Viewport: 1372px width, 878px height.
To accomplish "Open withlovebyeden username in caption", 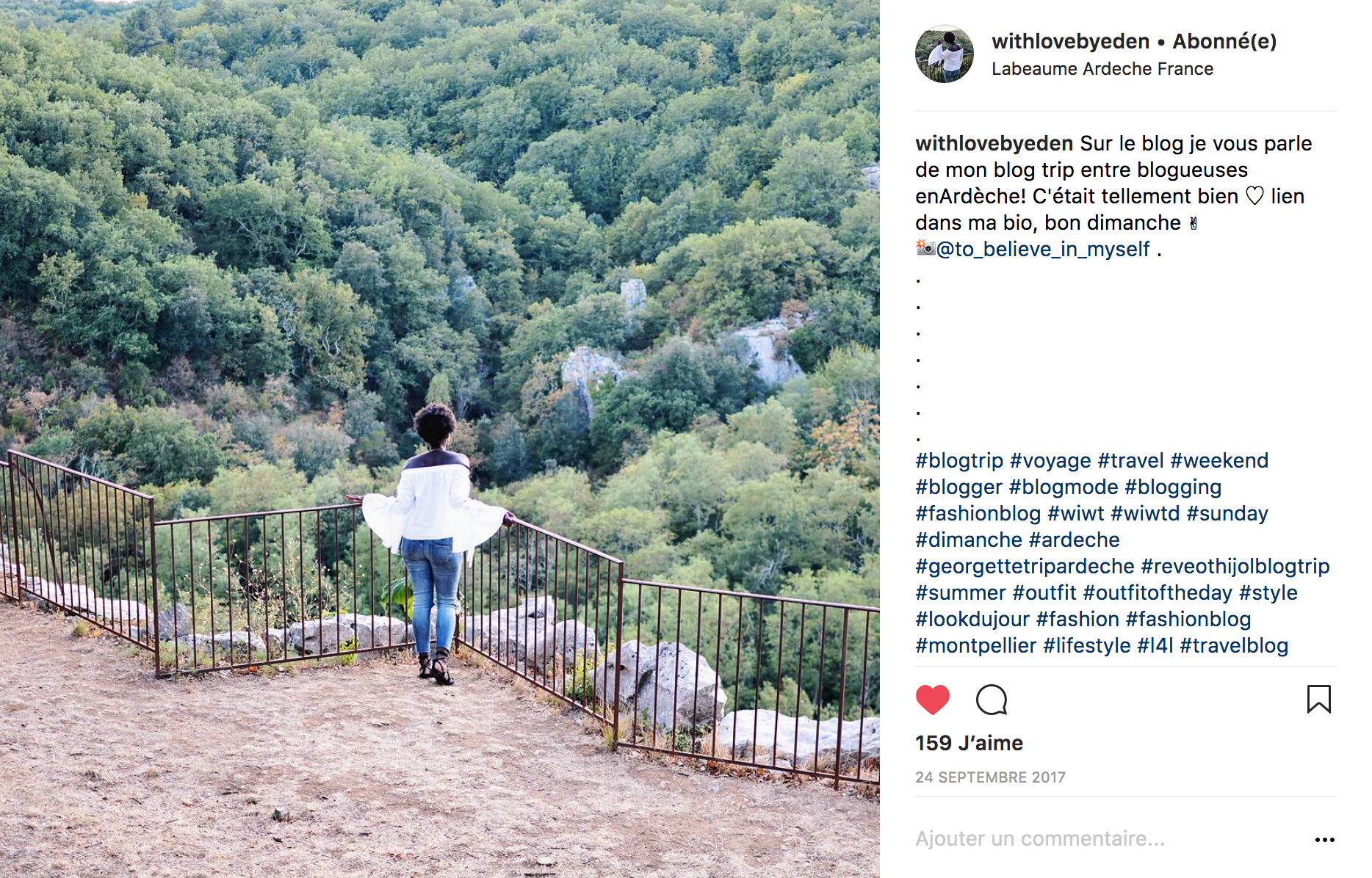I will tap(994, 144).
